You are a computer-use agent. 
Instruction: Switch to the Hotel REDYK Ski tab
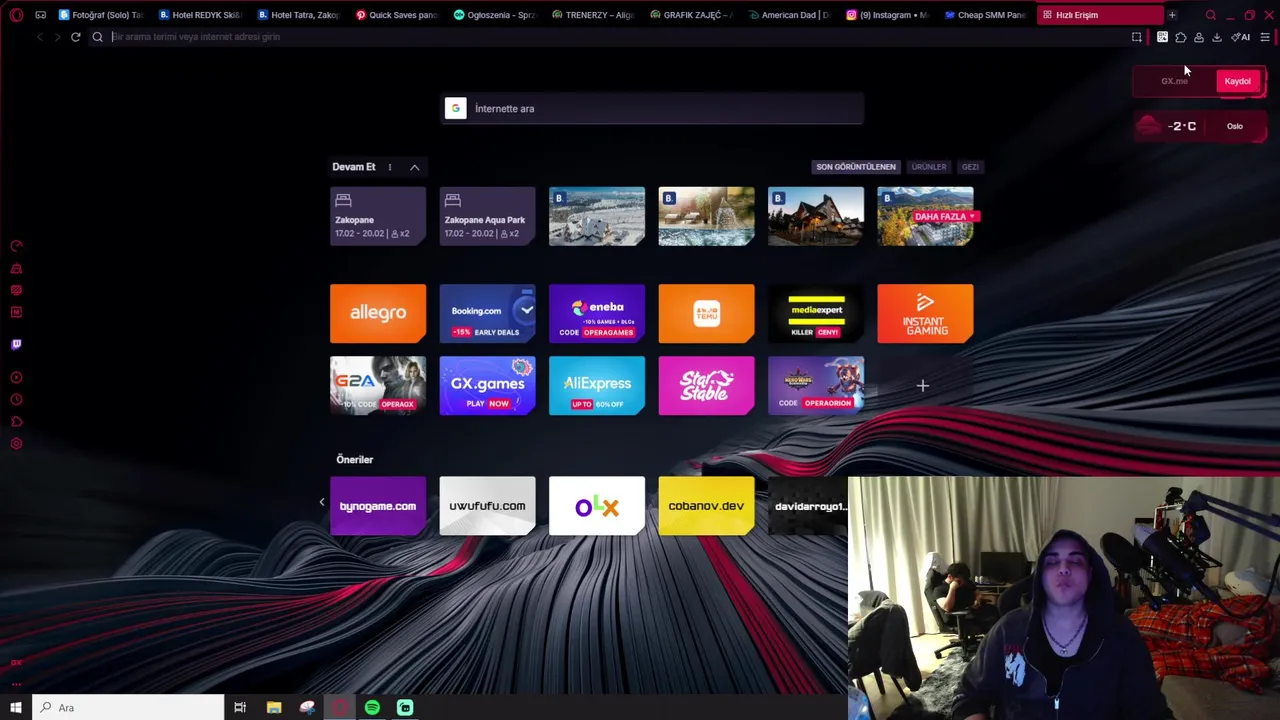(x=200, y=15)
